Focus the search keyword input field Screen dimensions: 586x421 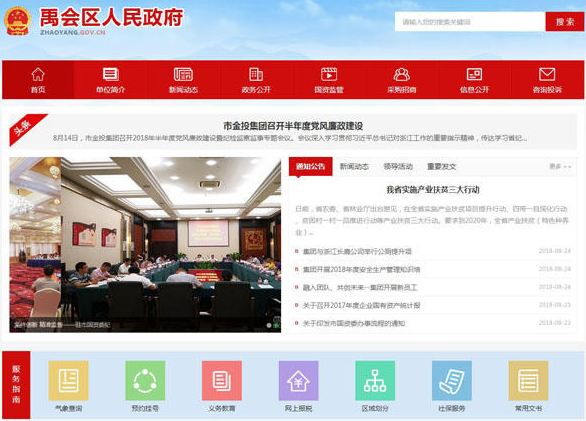pyautogui.click(x=470, y=22)
